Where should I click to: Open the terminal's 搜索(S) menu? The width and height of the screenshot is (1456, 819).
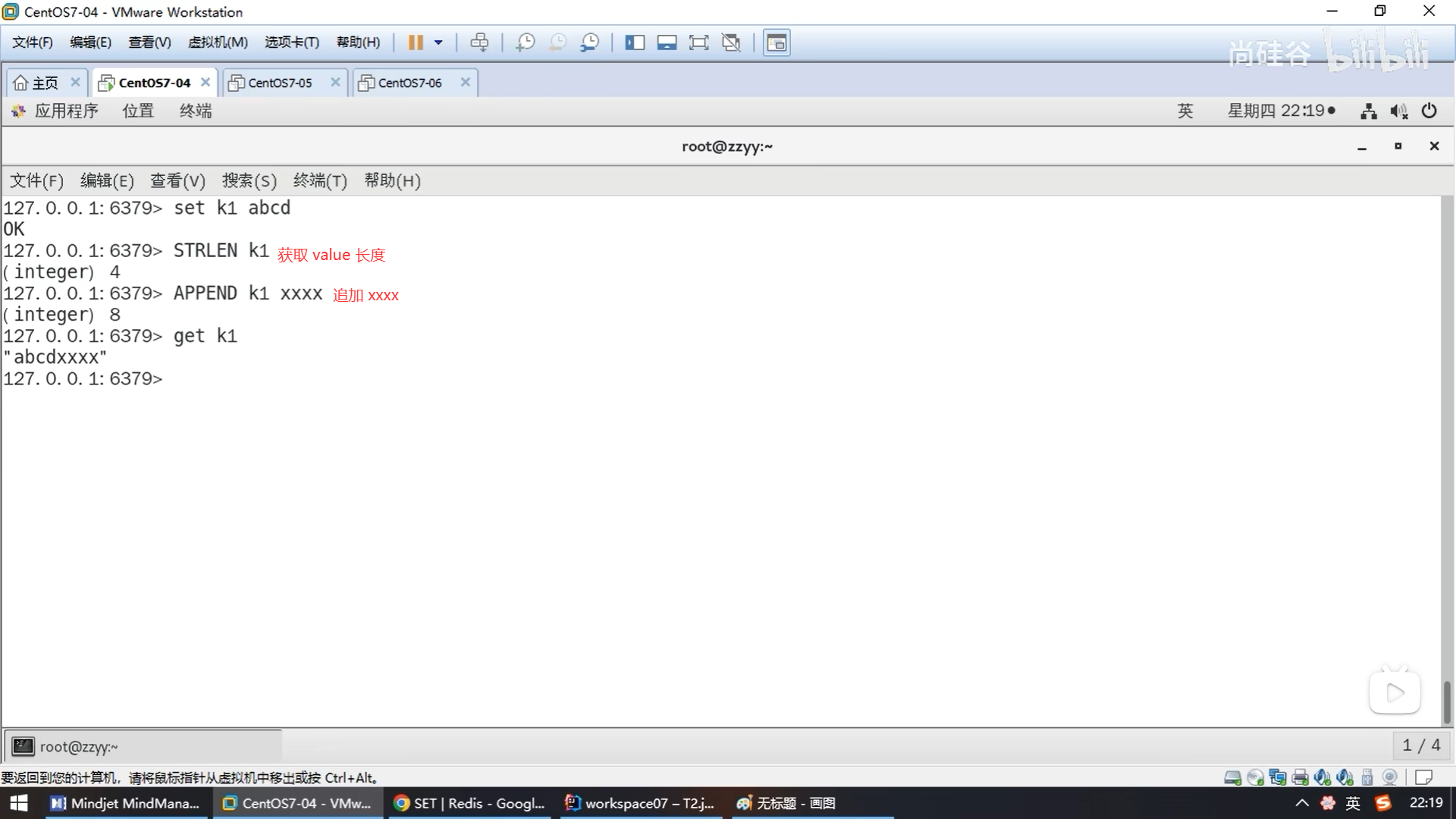click(249, 180)
